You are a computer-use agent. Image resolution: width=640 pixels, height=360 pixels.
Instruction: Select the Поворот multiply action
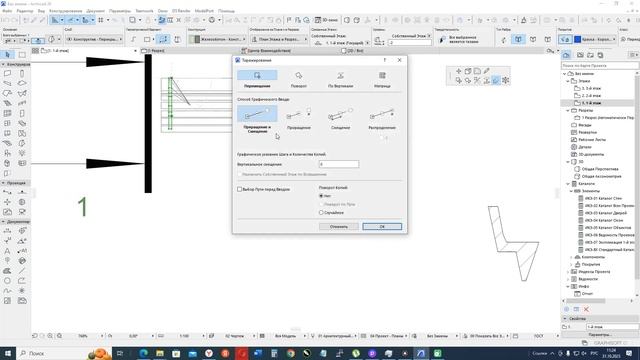299,79
